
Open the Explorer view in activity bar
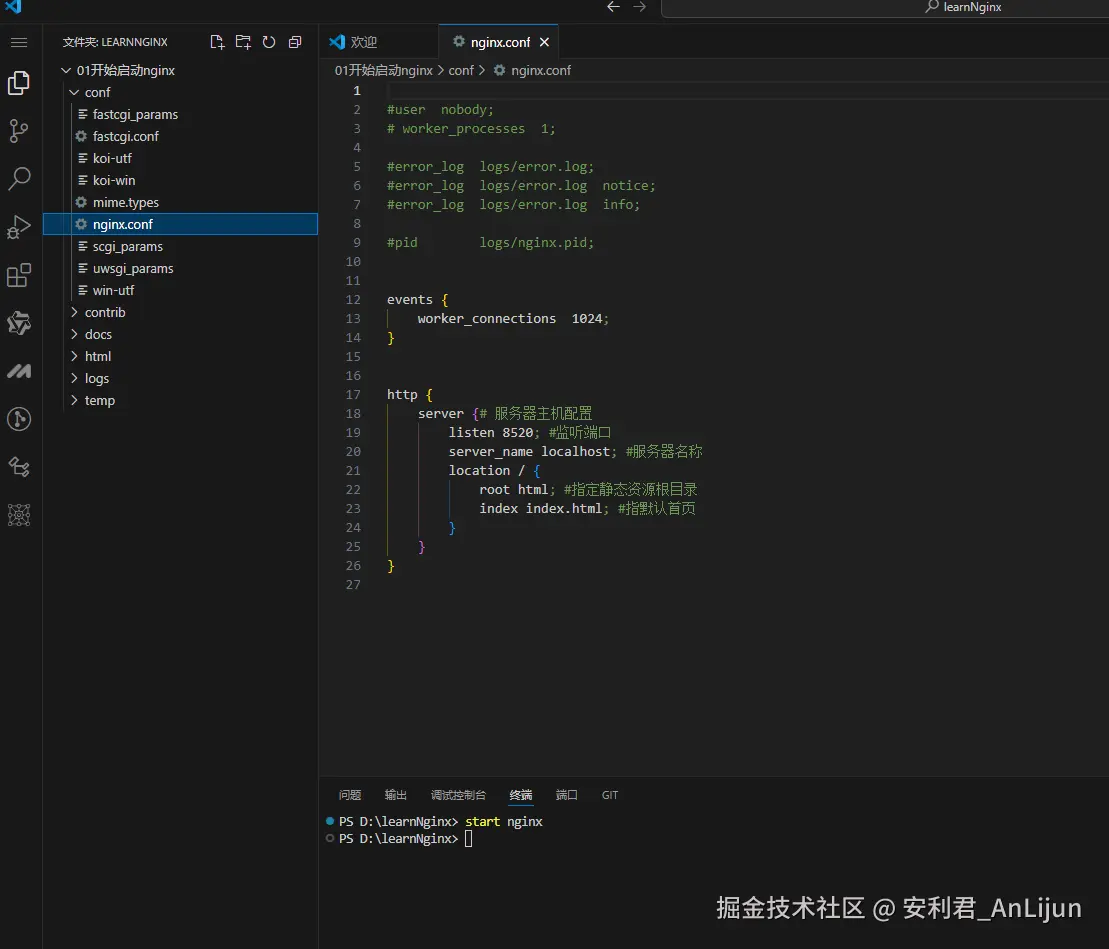point(19,83)
